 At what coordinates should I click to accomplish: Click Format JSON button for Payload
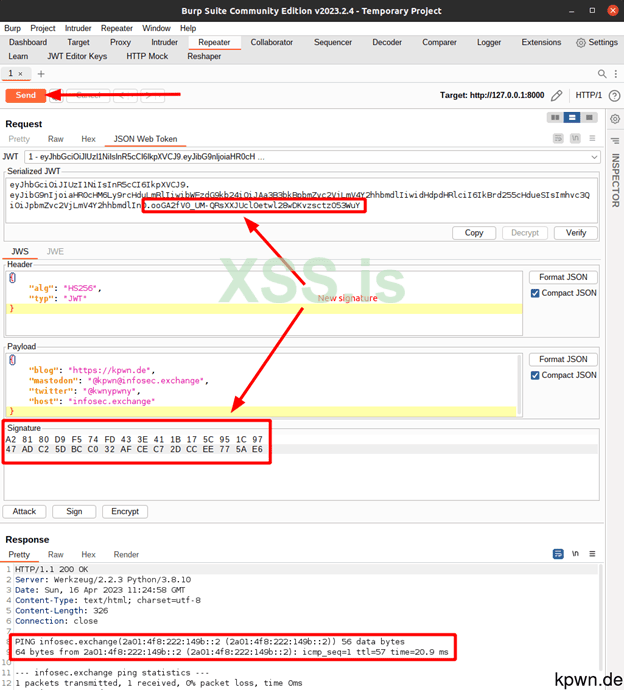pyautogui.click(x=563, y=360)
